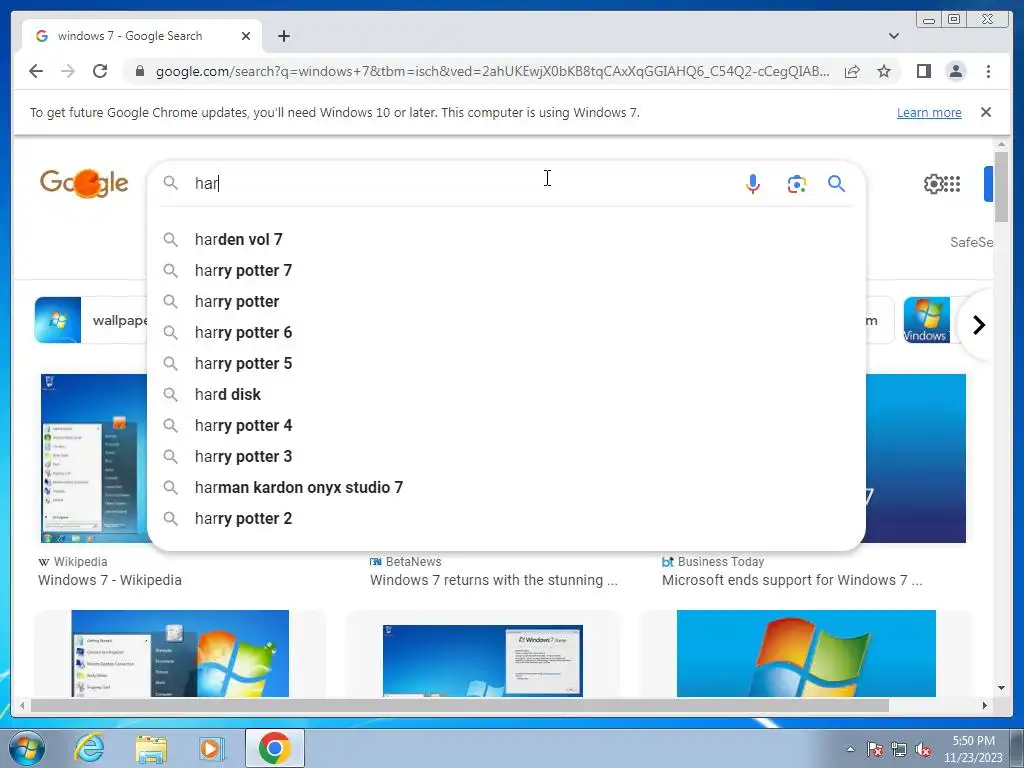Launch Internet Explorer from taskbar

89,748
